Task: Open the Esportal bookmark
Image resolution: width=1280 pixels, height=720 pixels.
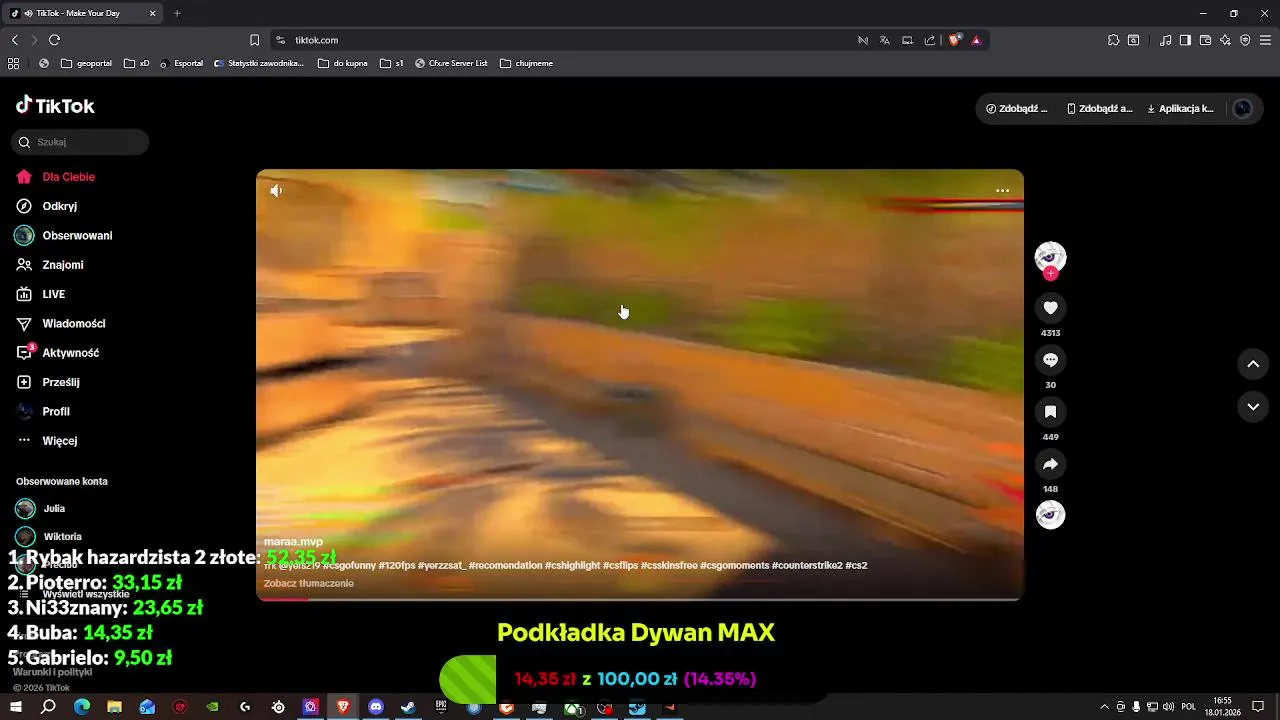Action: (x=181, y=63)
